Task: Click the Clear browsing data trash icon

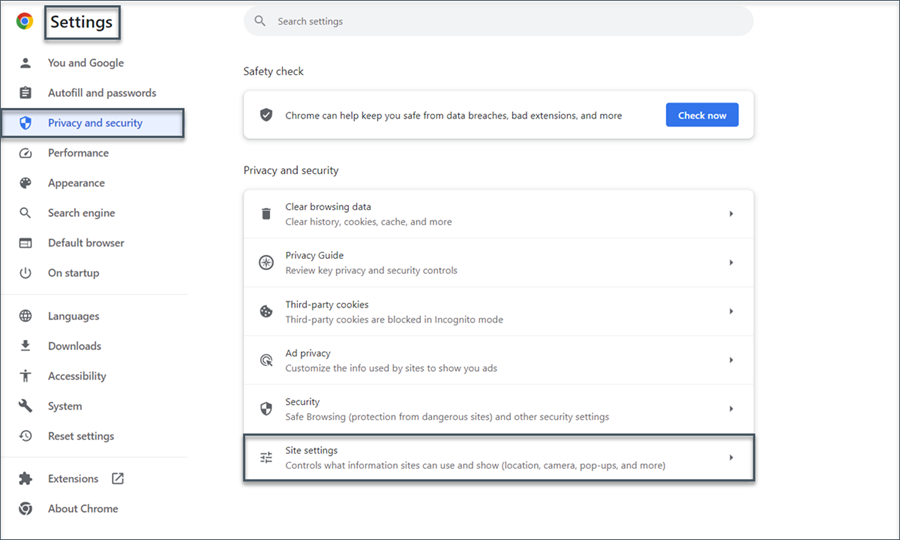Action: 266,213
